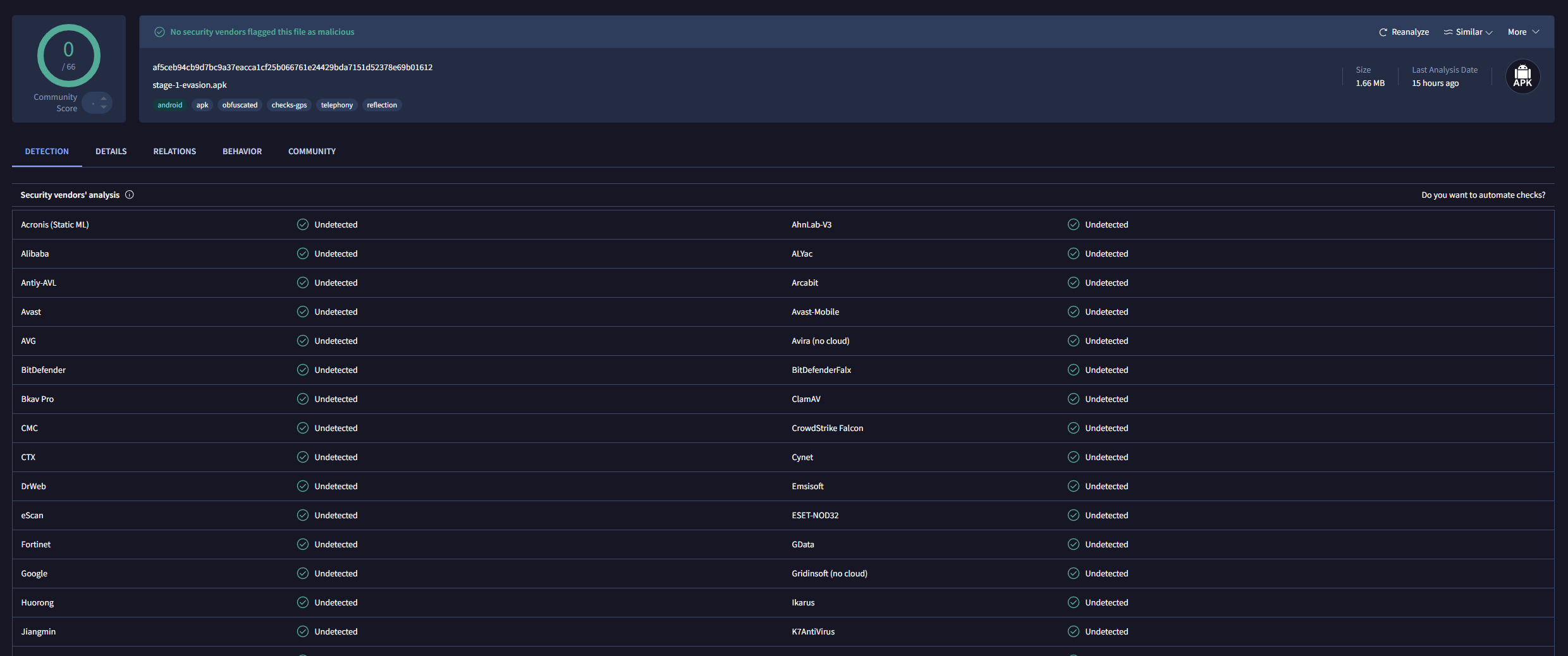Click the Fortinet vendor name

36,545
